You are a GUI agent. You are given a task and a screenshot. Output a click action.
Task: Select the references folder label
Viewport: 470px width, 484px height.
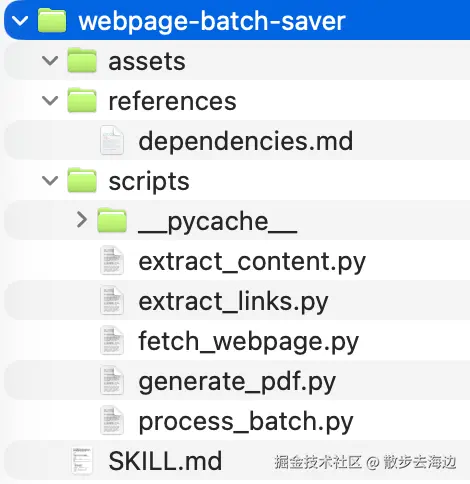pyautogui.click(x=172, y=101)
